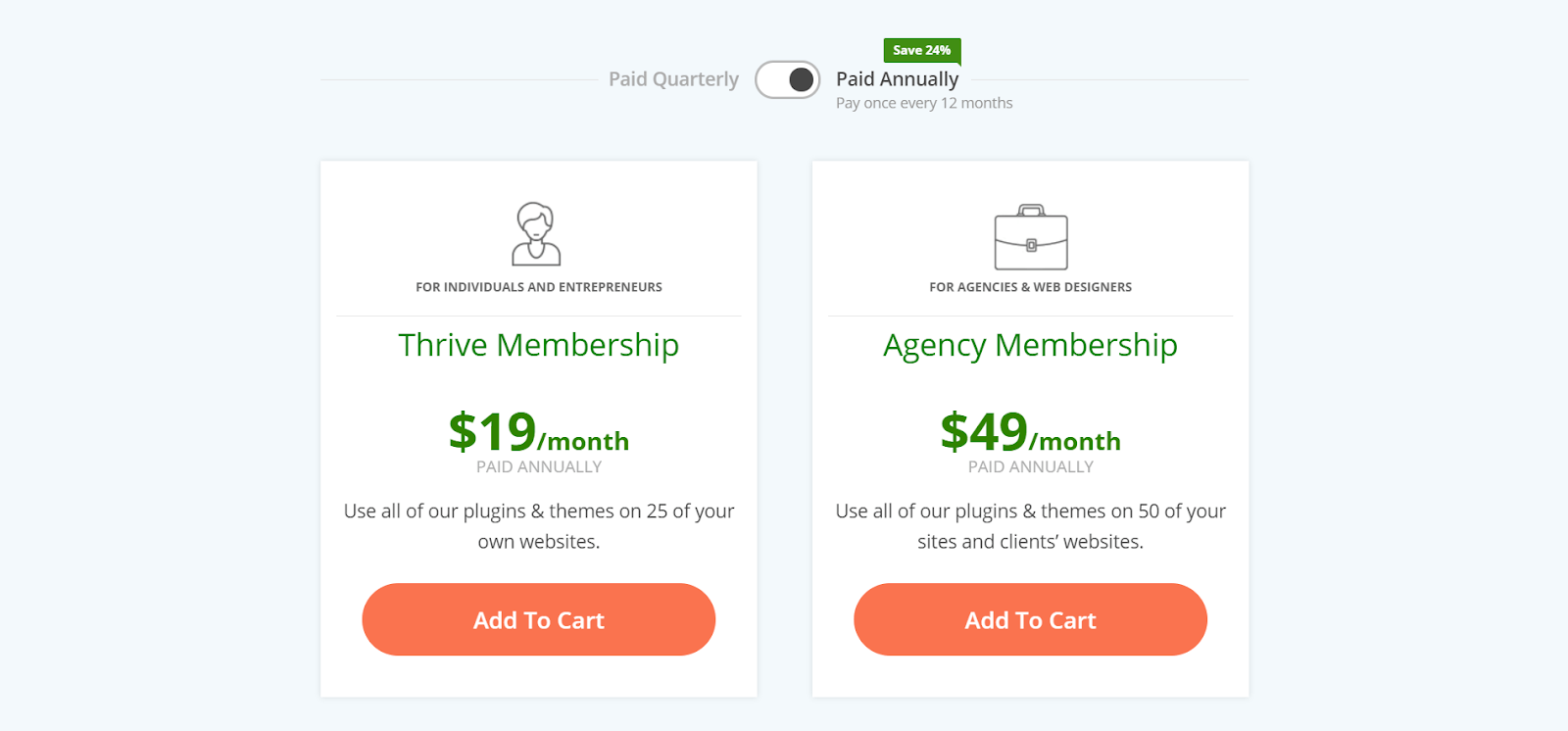Click 'For Individuals and Entrepreneurs' label

(539, 287)
